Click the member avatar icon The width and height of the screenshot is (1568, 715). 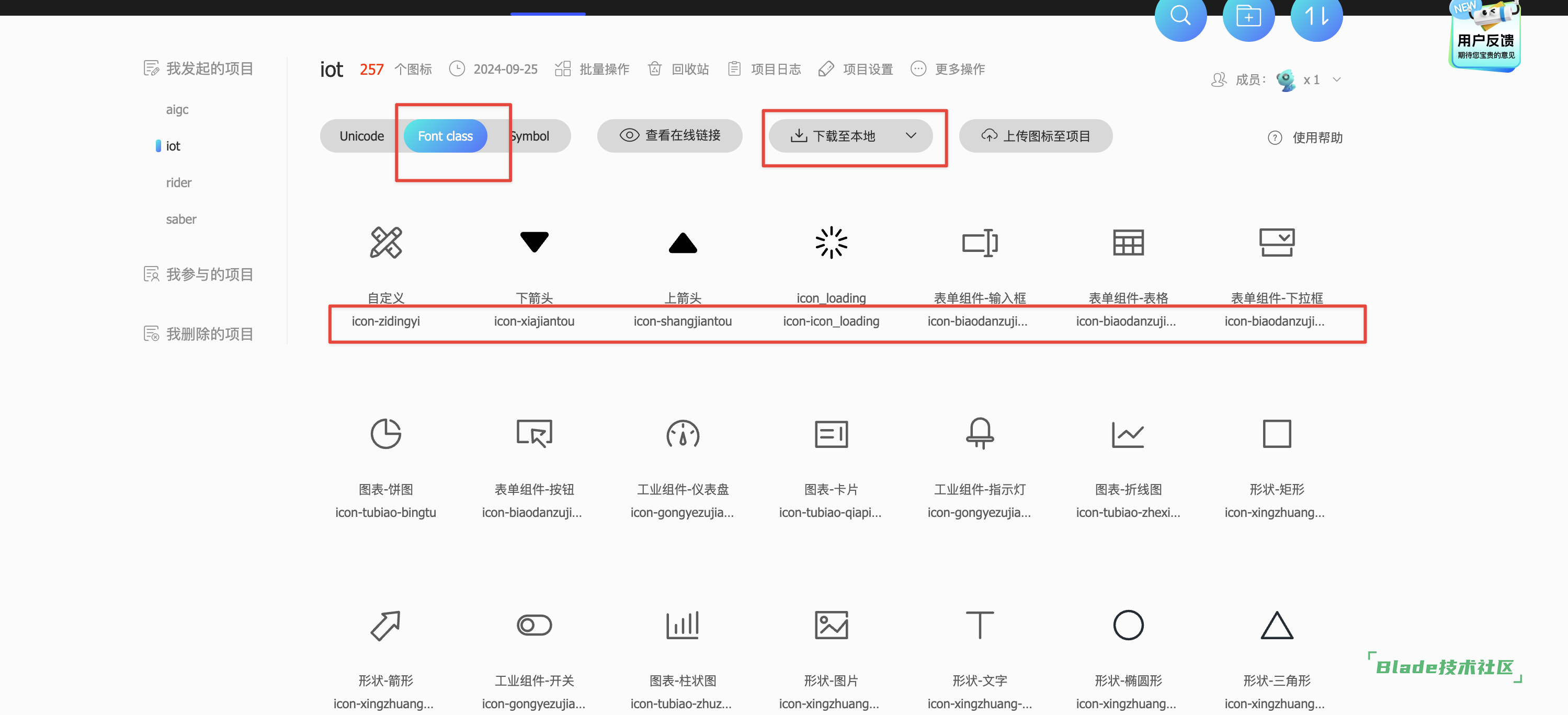coord(1286,80)
